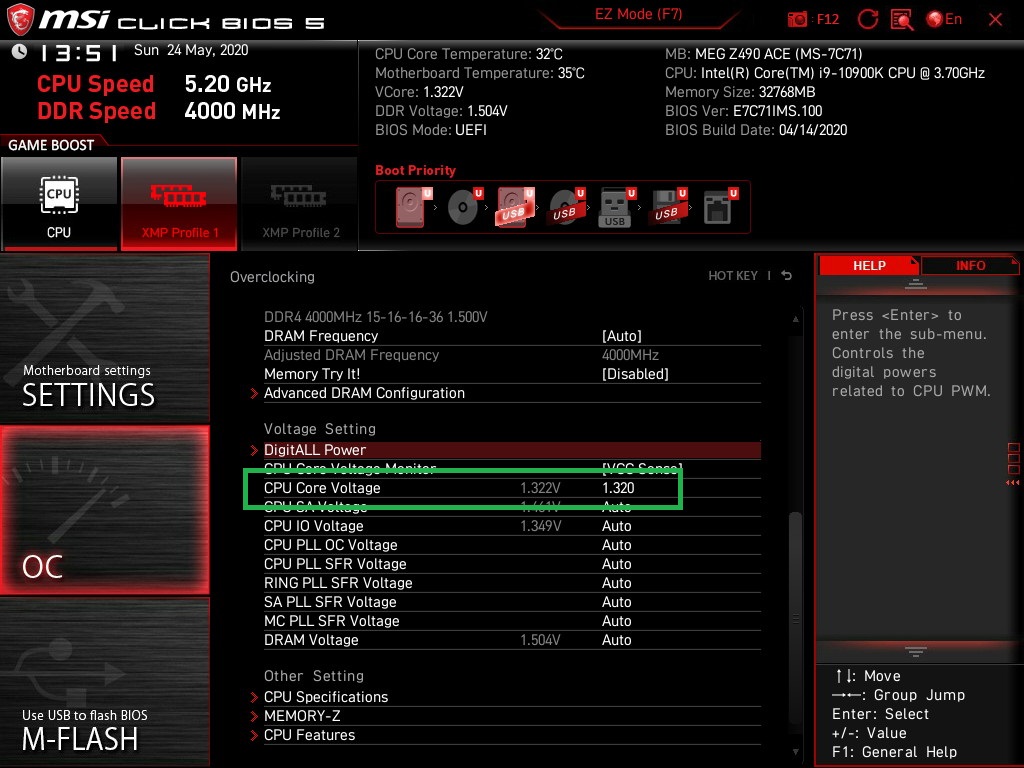Image resolution: width=1024 pixels, height=768 pixels.
Task: Click the system time 13:51
Action: (79, 52)
